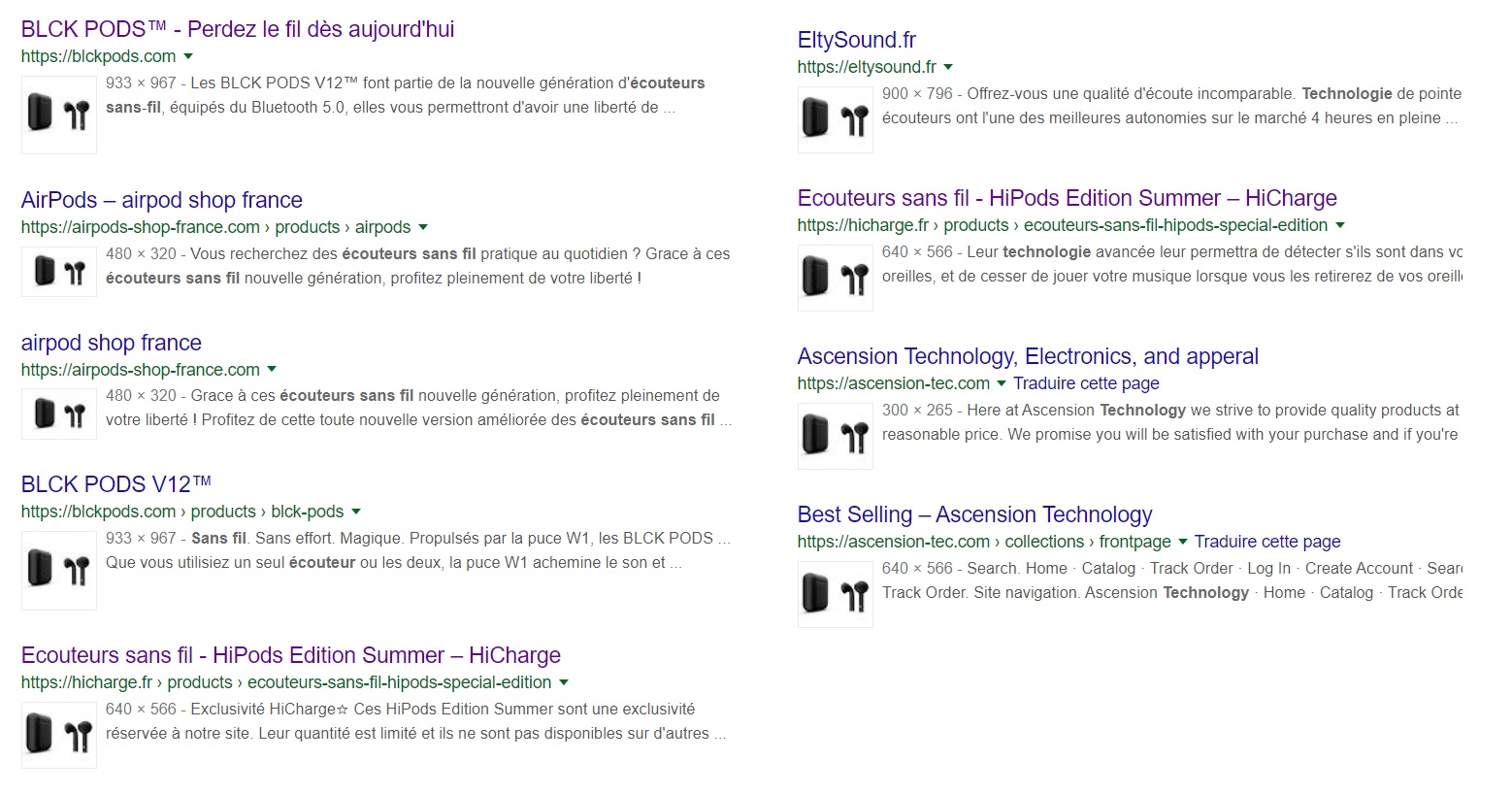Viewport: 1512px width, 794px height.
Task: Expand the dropdown arrow after https://blckpods.com
Action: pyautogui.click(x=188, y=56)
